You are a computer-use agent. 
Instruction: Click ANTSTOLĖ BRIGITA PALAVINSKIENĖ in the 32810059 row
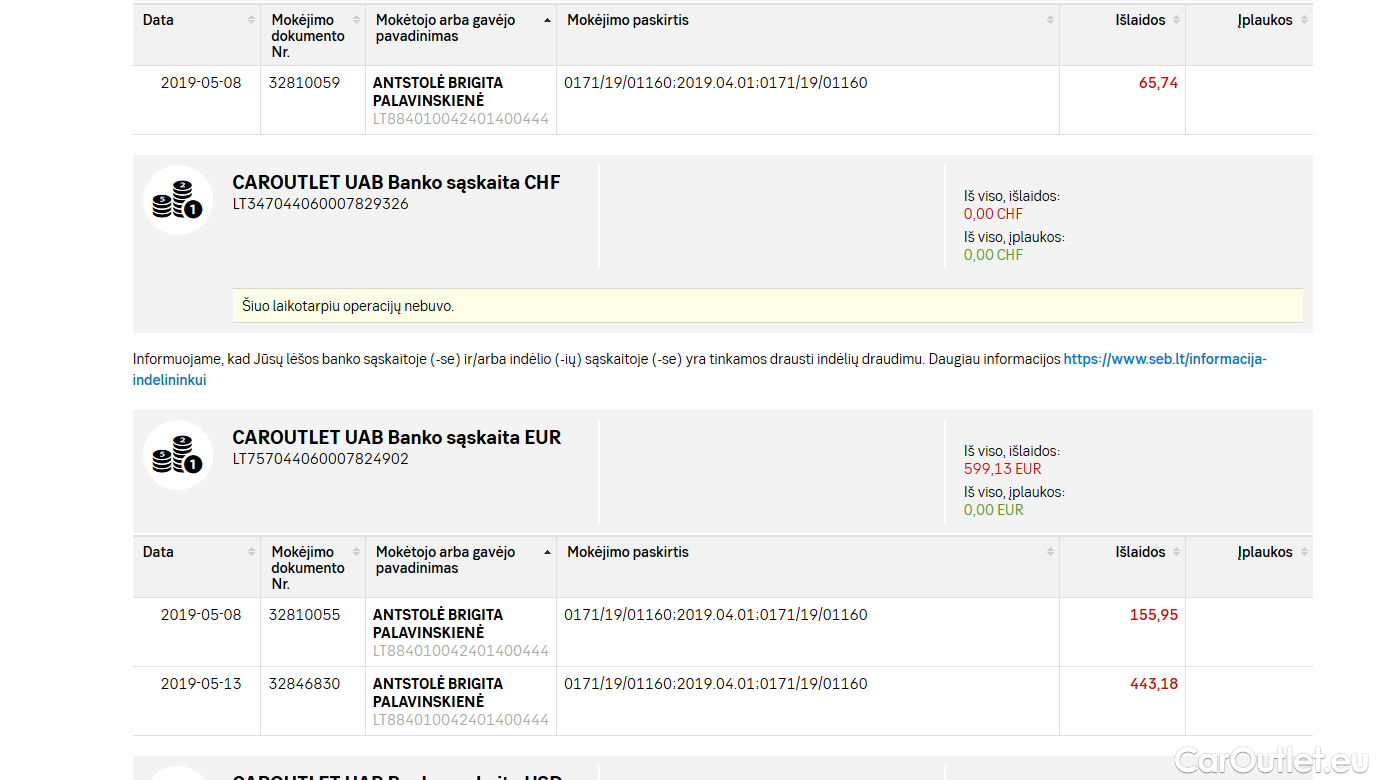point(438,92)
